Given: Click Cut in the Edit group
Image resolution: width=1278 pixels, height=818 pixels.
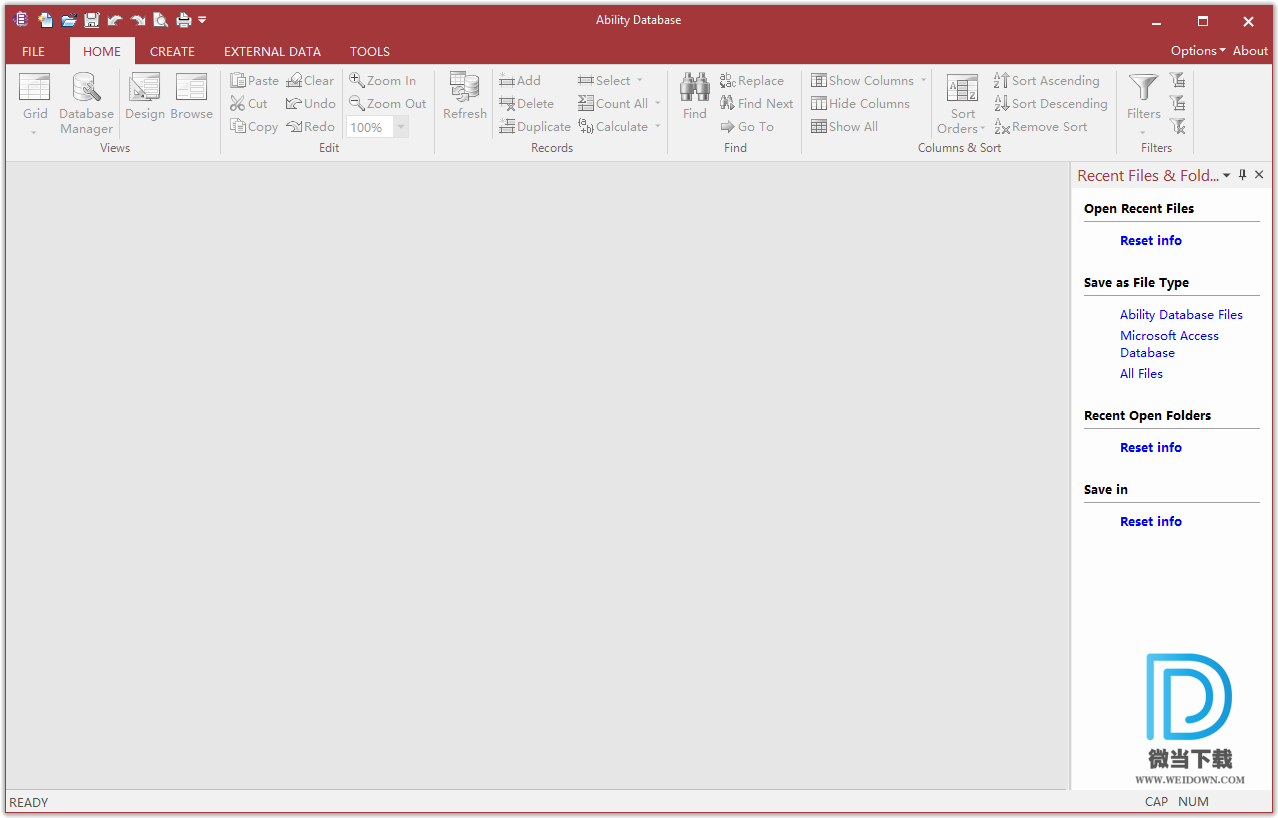Looking at the screenshot, I should (x=249, y=104).
